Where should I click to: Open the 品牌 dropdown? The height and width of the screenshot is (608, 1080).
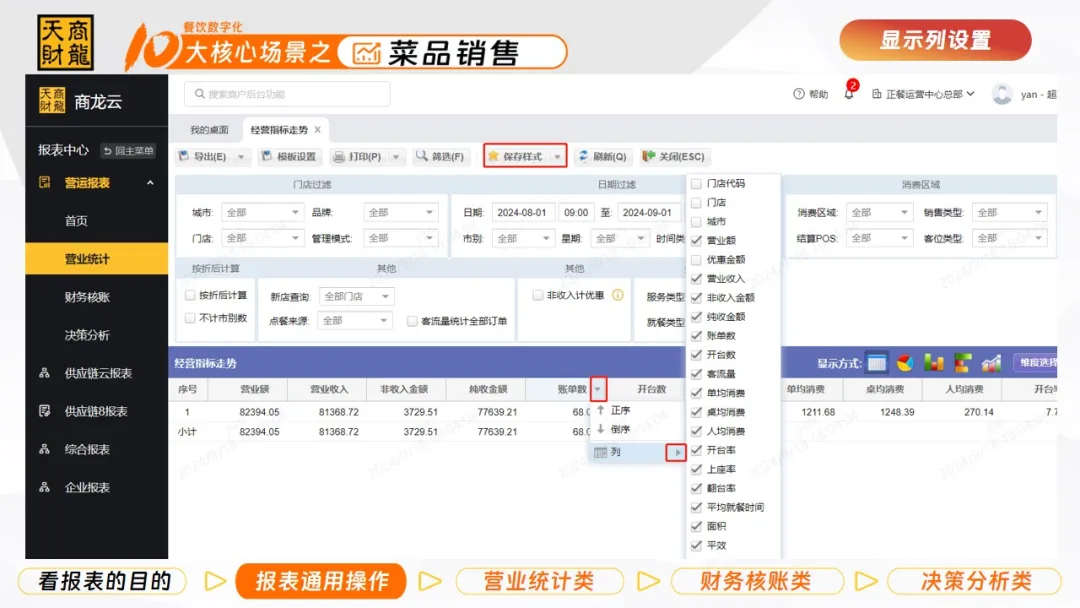[401, 212]
